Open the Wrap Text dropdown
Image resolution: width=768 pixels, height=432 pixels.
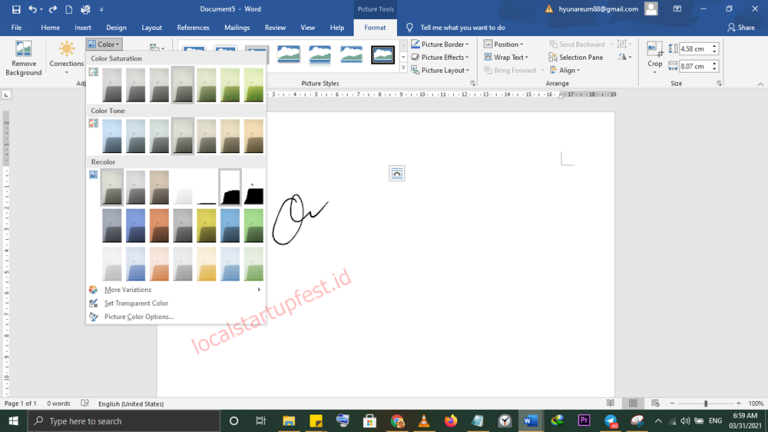click(x=506, y=57)
